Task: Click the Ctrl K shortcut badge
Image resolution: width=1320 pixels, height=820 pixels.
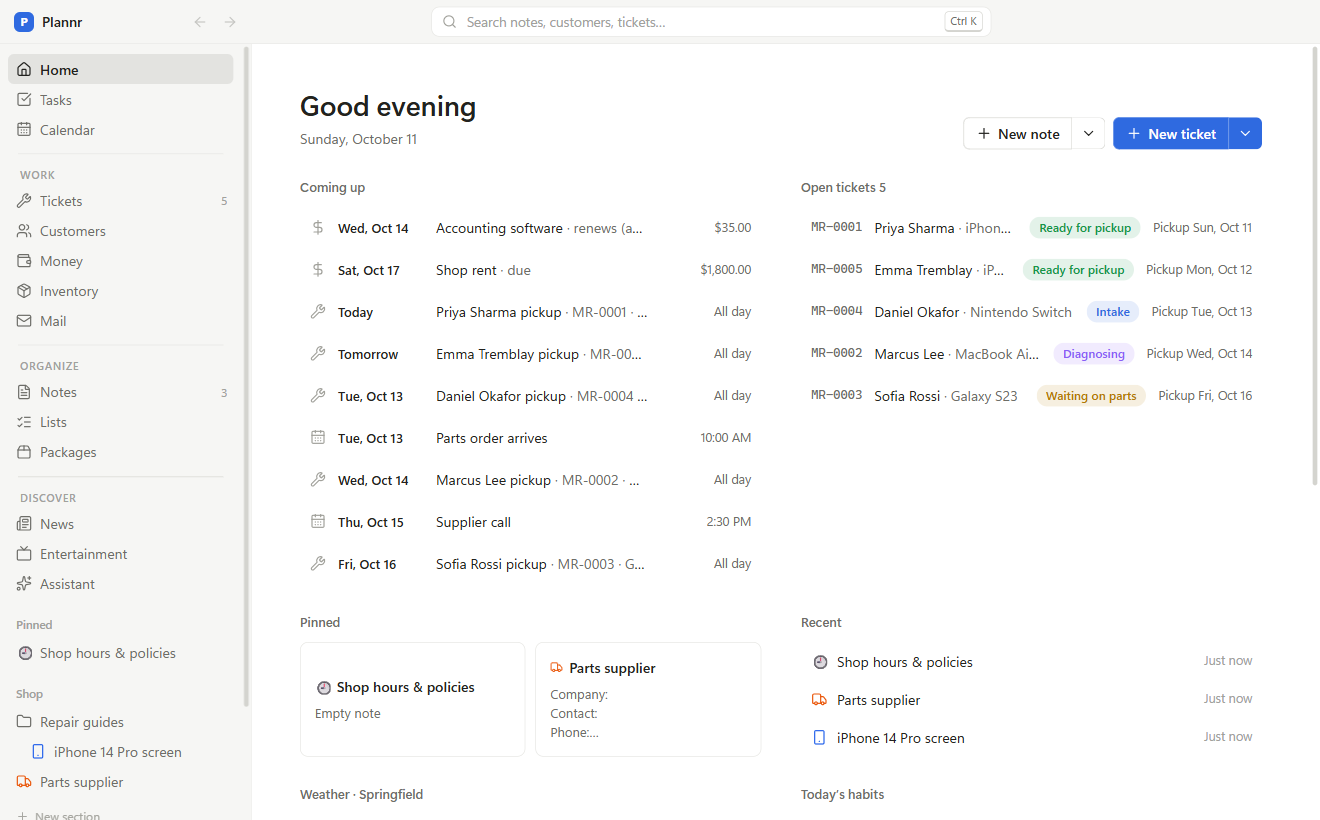Action: 963,22
